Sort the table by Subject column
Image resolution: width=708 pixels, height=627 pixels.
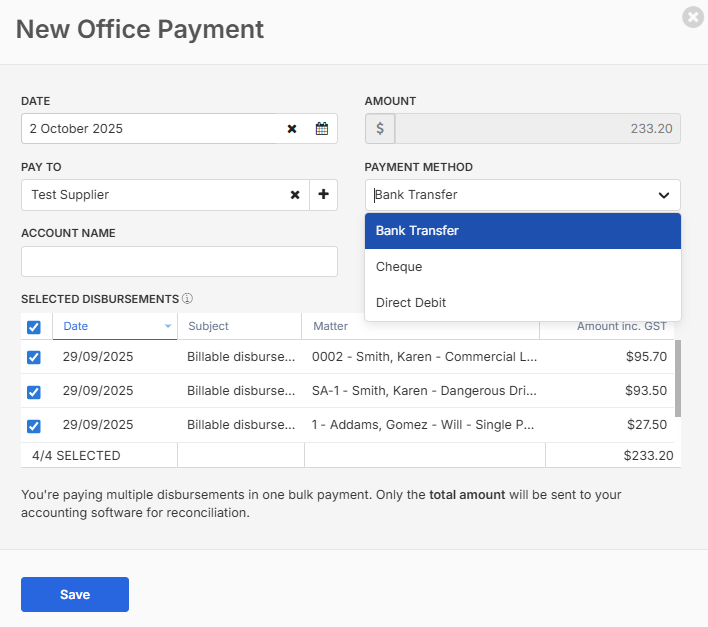click(208, 326)
